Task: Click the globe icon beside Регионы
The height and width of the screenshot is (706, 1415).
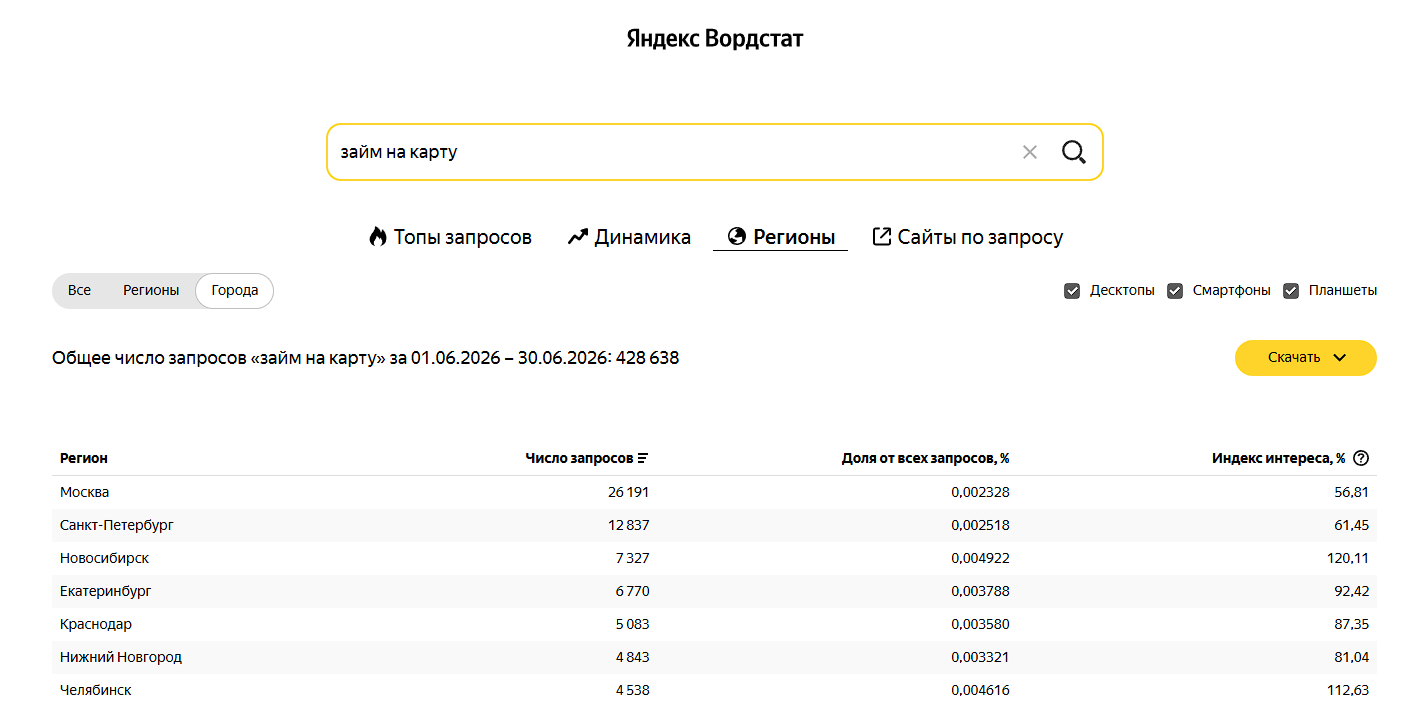Action: [x=737, y=237]
